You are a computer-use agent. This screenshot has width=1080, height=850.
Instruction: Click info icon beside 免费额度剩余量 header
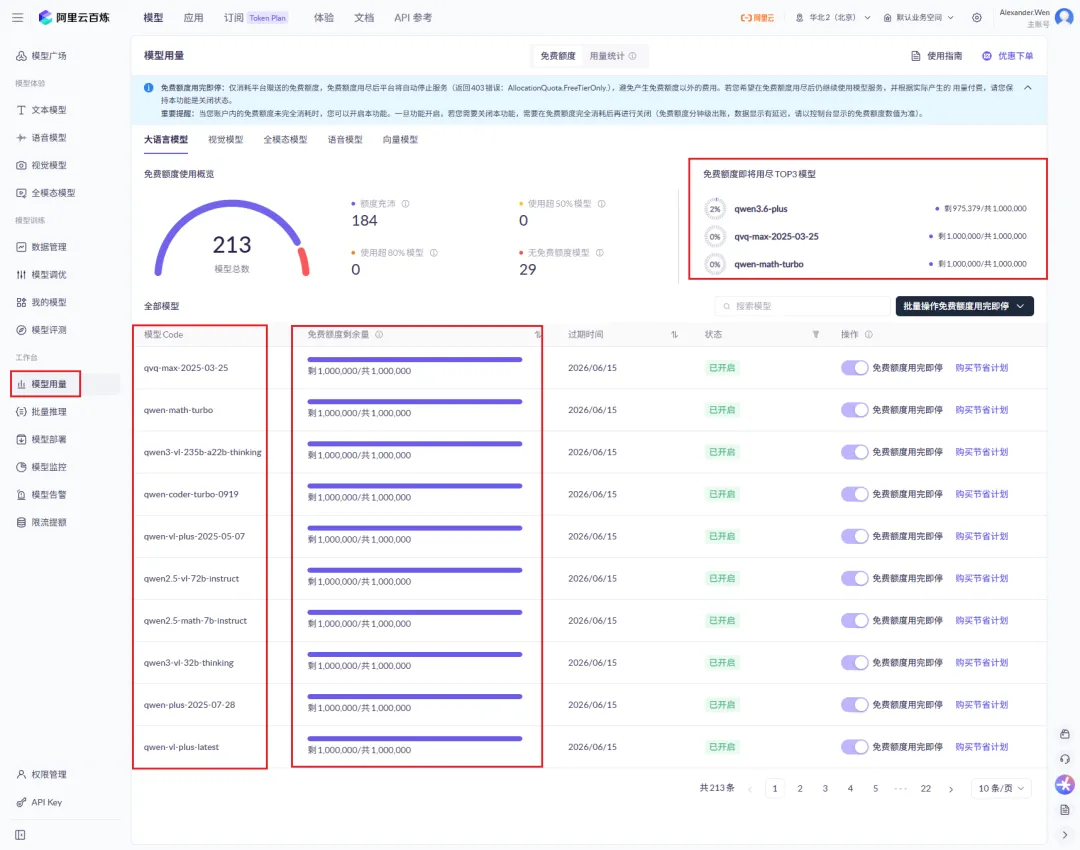pos(379,335)
